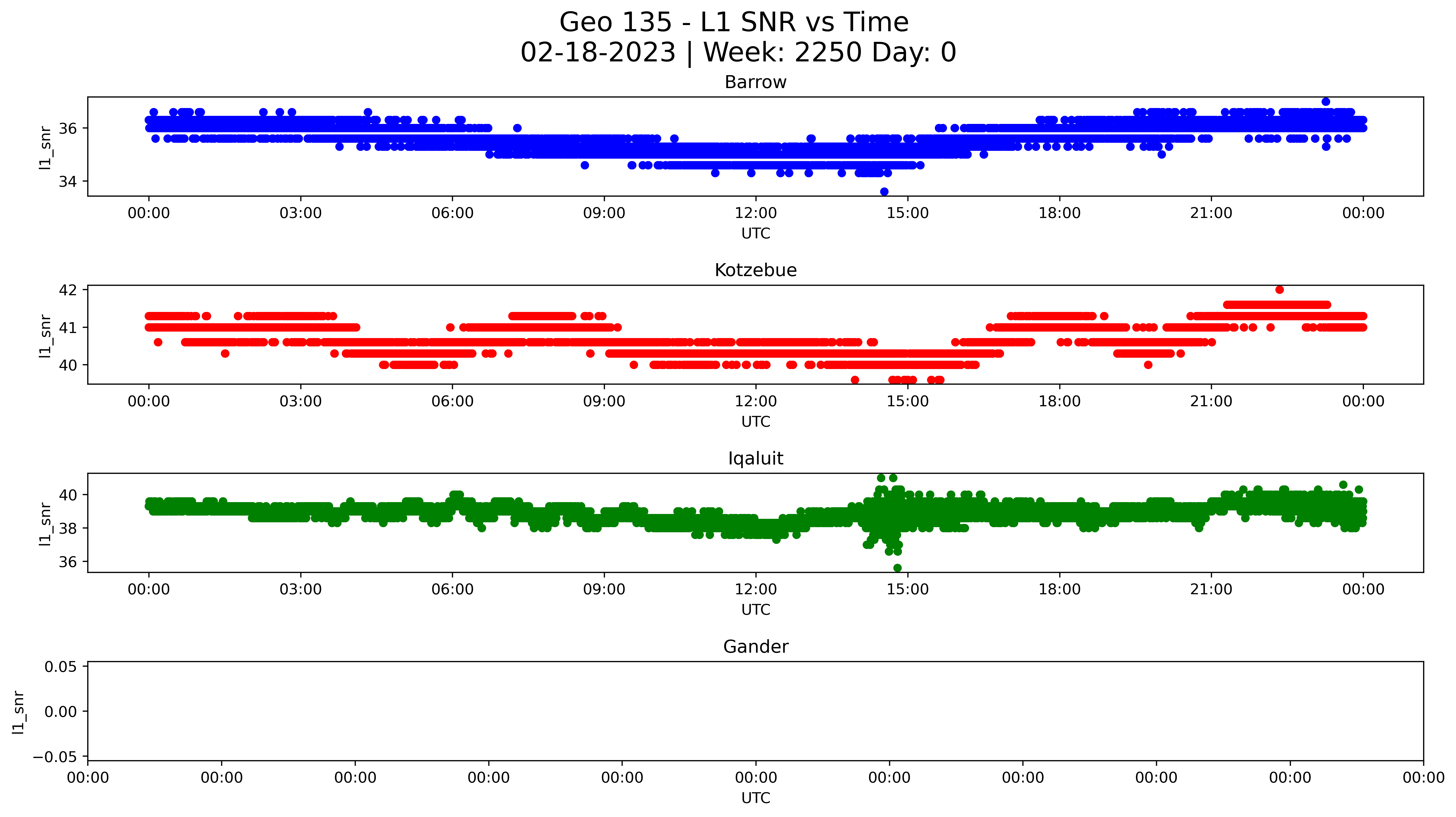
Task: Click the '12:00' x-tick on the Iqaluit plot
Action: coord(756,590)
